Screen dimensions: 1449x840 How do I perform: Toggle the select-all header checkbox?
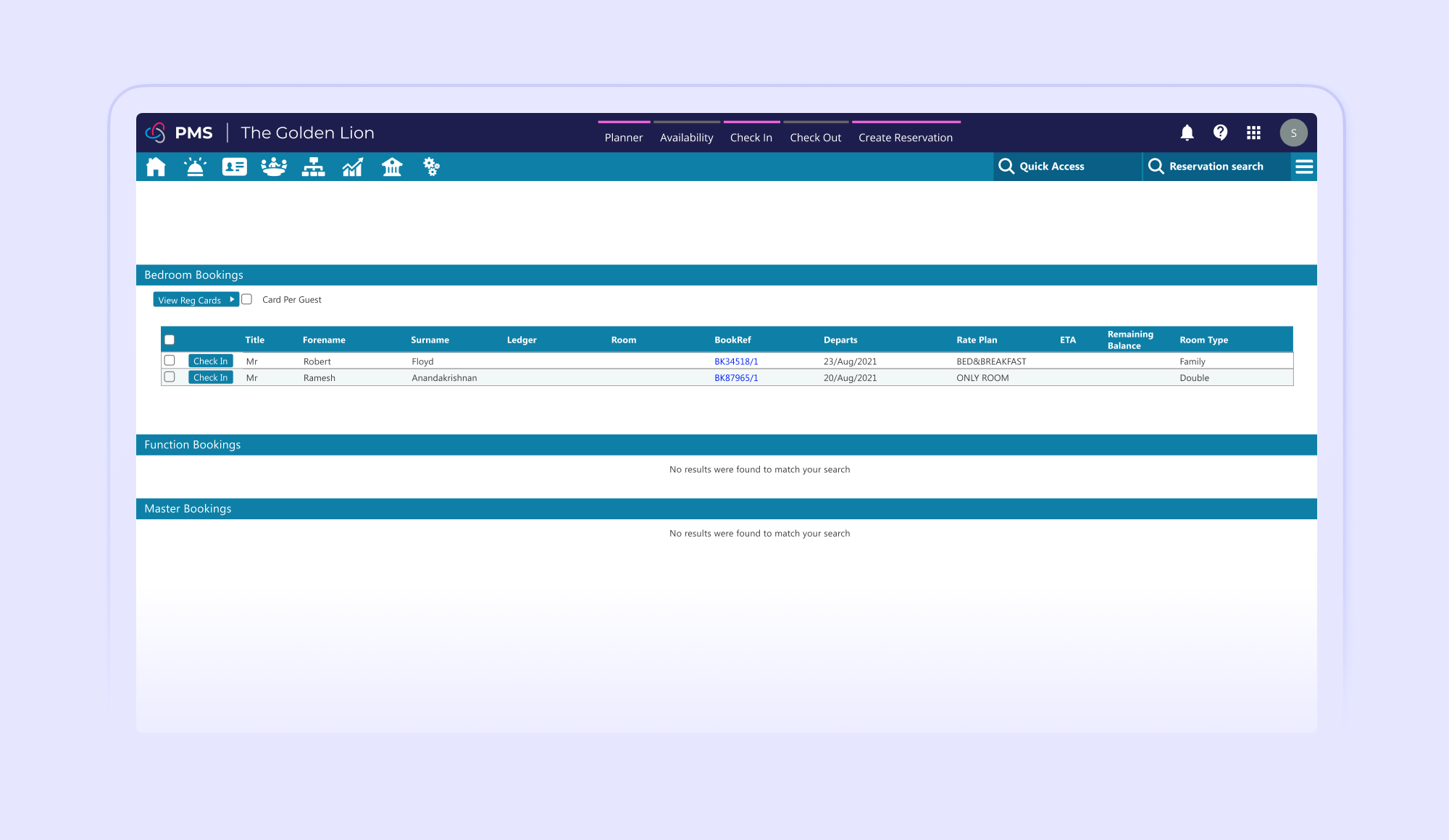coord(170,340)
